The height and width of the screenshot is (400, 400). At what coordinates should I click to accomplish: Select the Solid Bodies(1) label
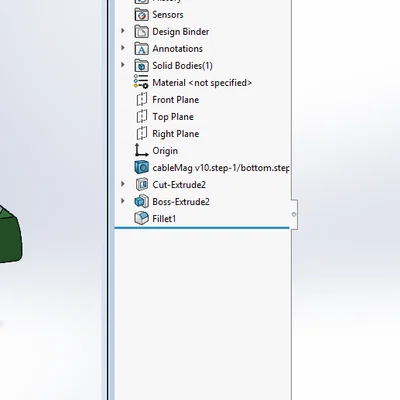[x=182, y=66]
